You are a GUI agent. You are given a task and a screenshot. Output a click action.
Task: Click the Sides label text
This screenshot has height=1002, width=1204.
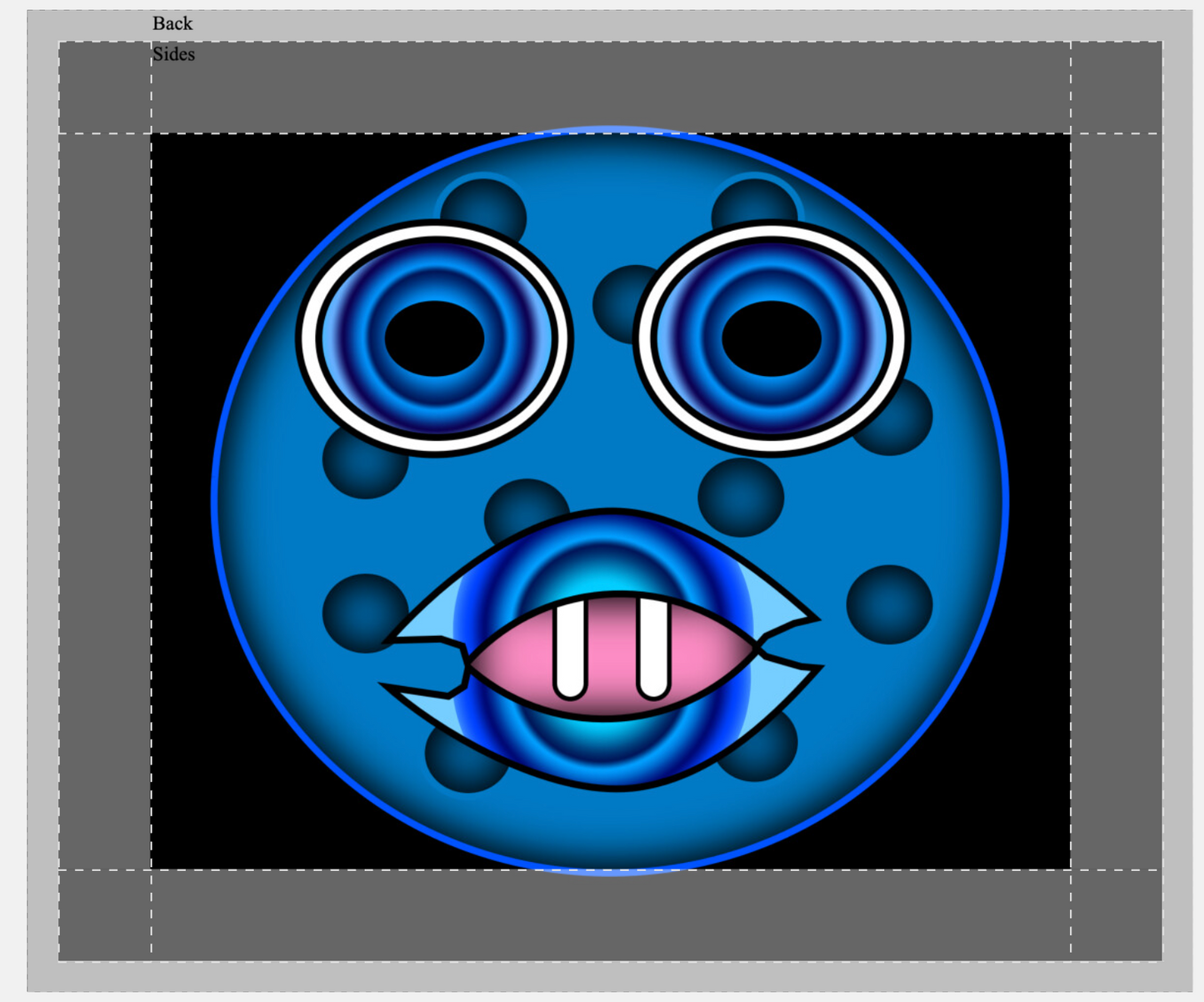pyautogui.click(x=173, y=54)
